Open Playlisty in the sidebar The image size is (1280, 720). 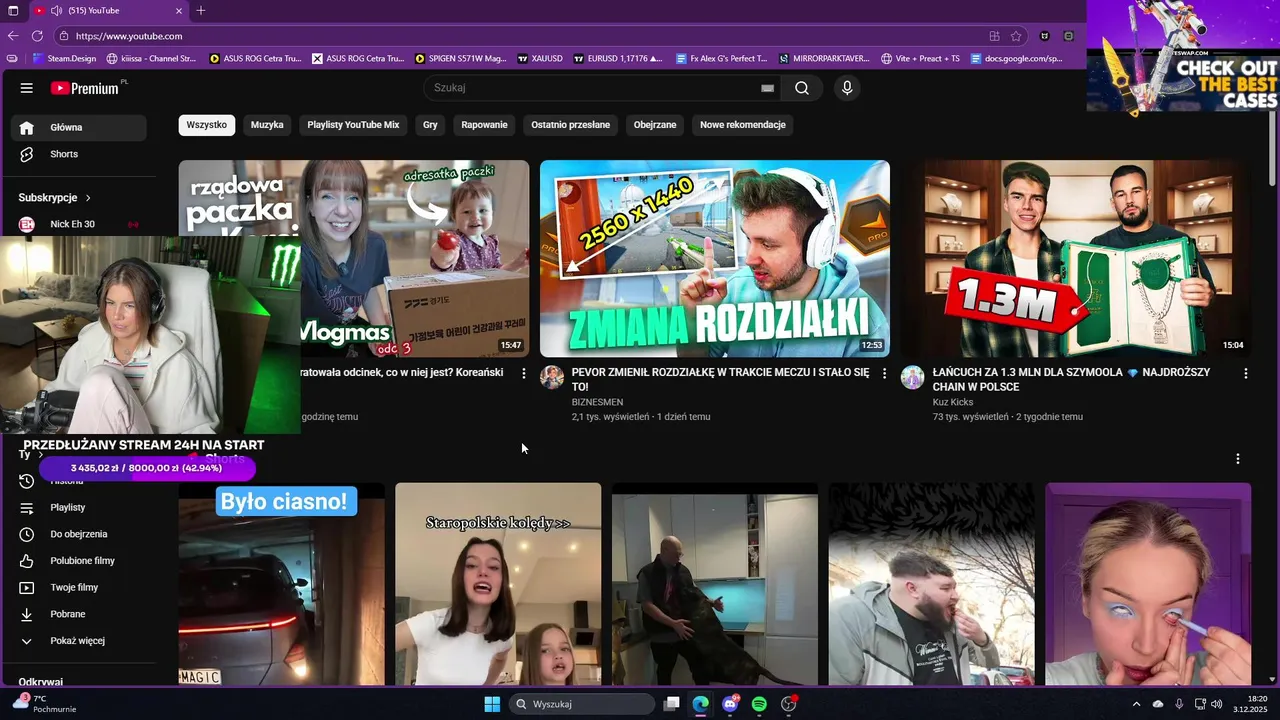coord(79,508)
